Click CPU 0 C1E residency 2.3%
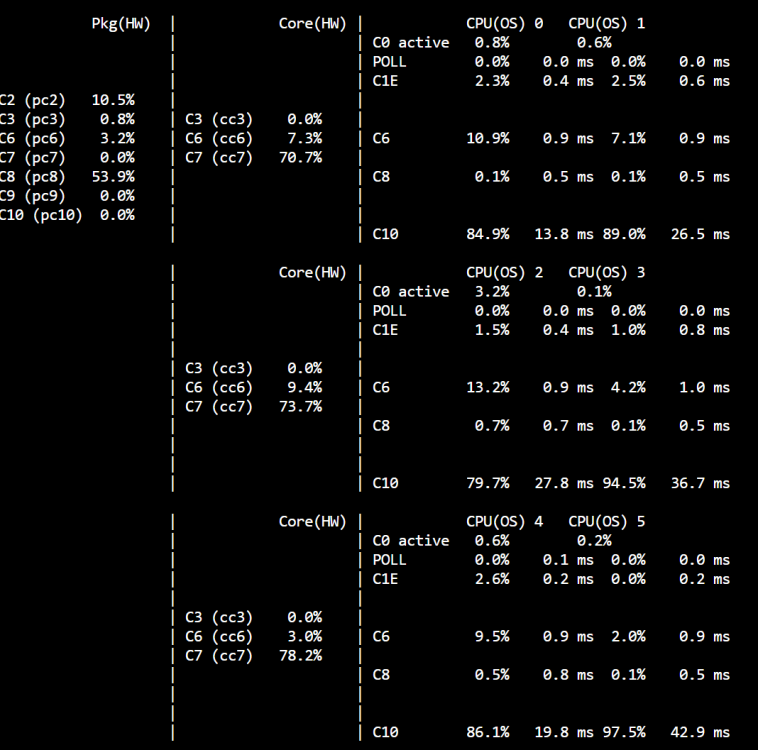 (x=492, y=81)
